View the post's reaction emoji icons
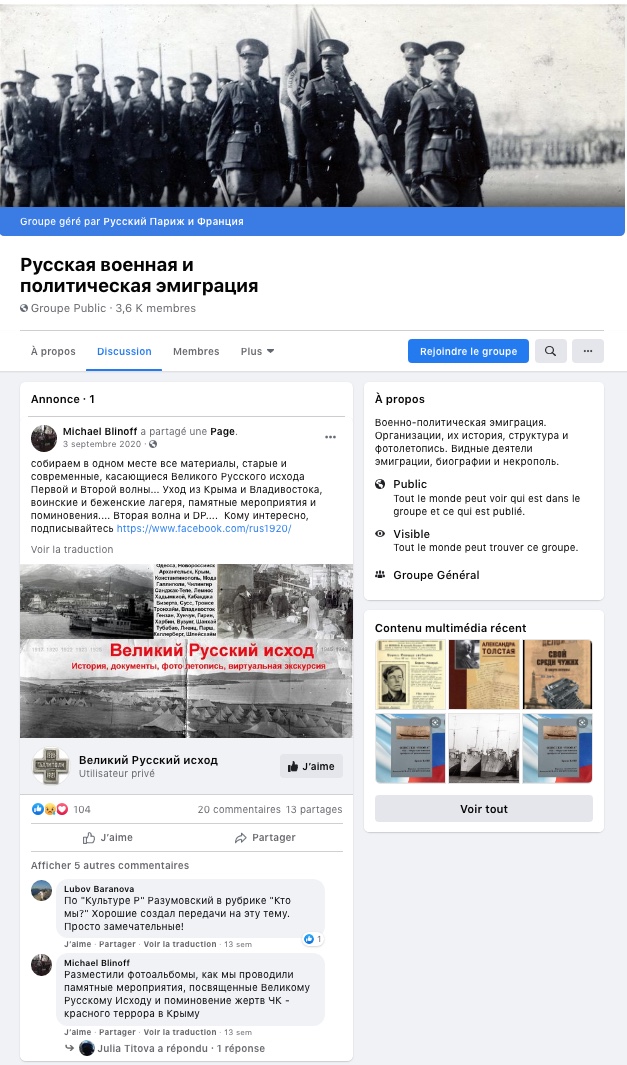This screenshot has width=627, height=1065. (x=50, y=809)
